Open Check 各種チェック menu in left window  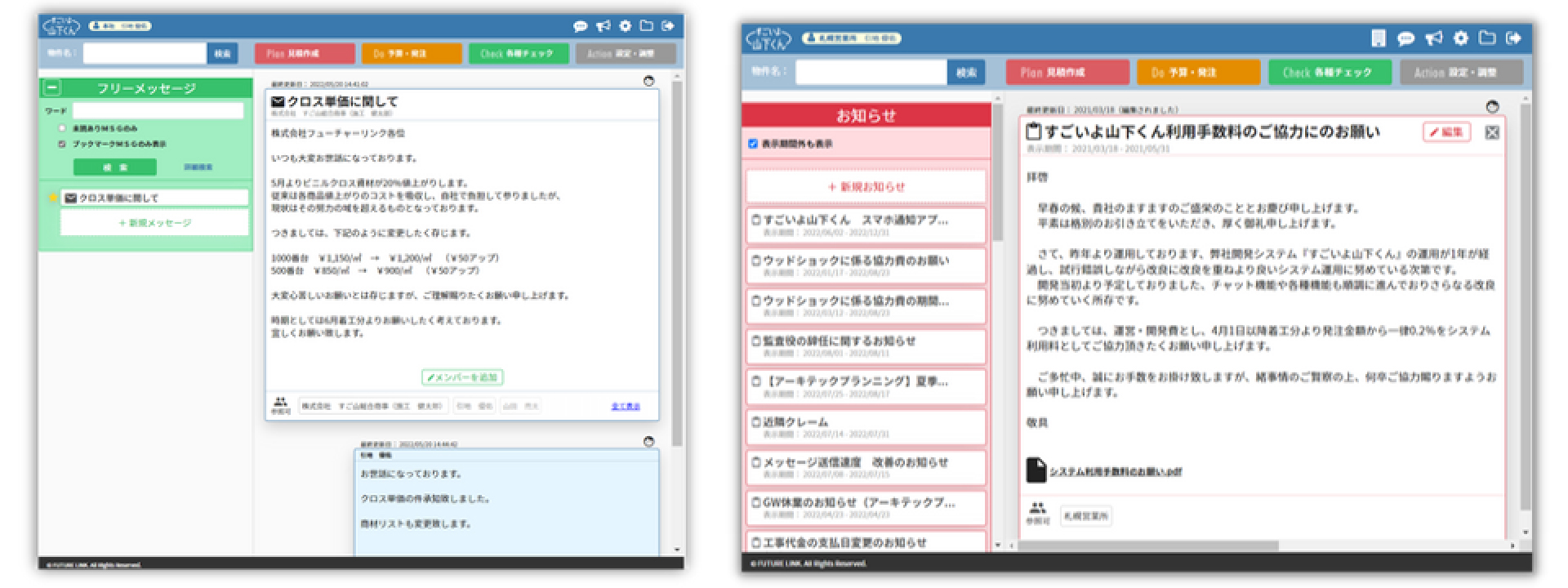(x=518, y=54)
